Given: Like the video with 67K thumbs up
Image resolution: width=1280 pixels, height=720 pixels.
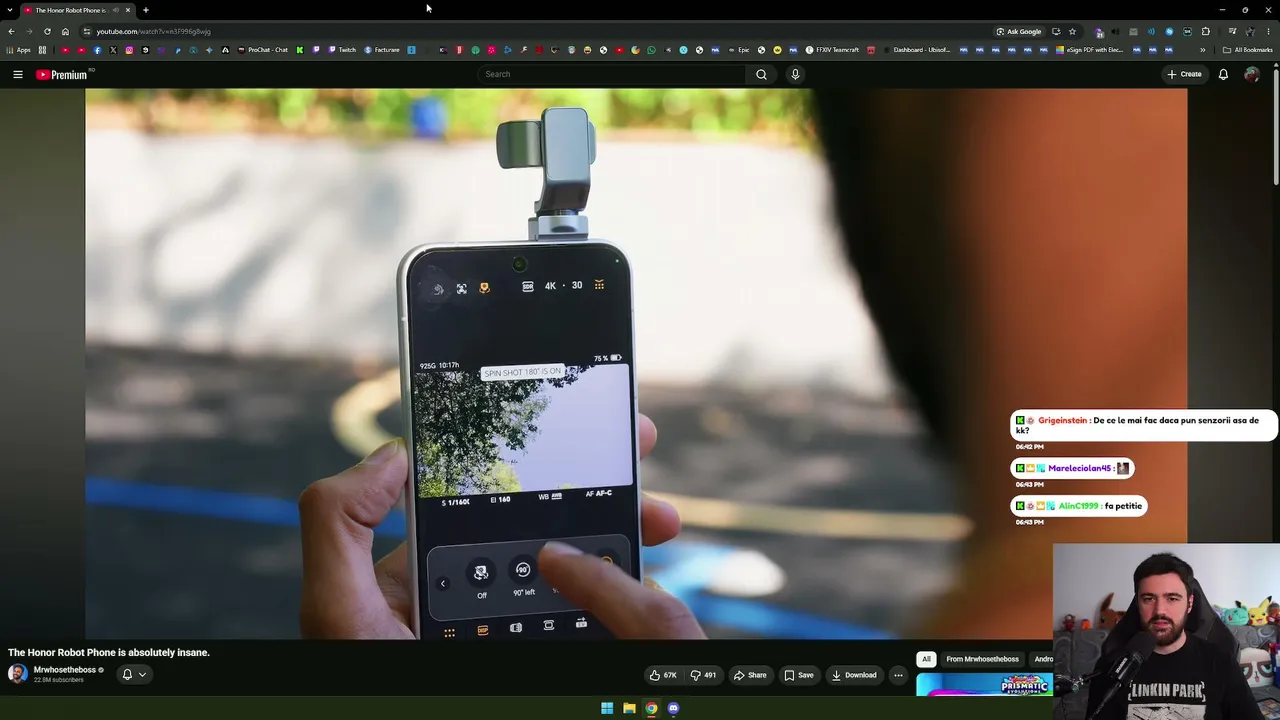Looking at the screenshot, I should 662,675.
